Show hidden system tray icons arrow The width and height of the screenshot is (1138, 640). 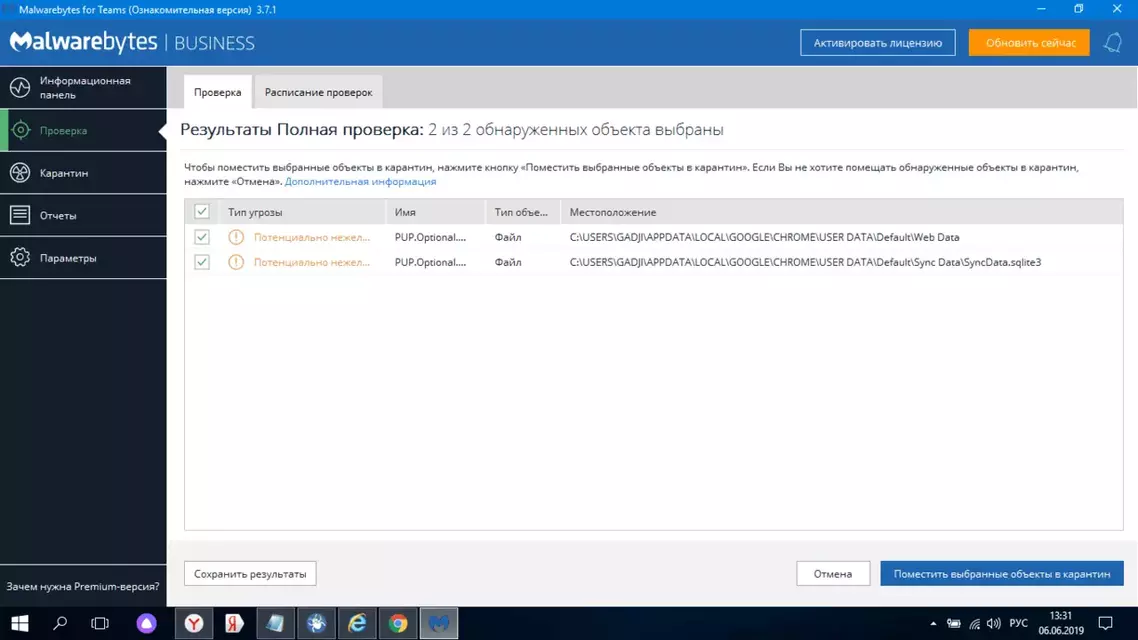(933, 623)
